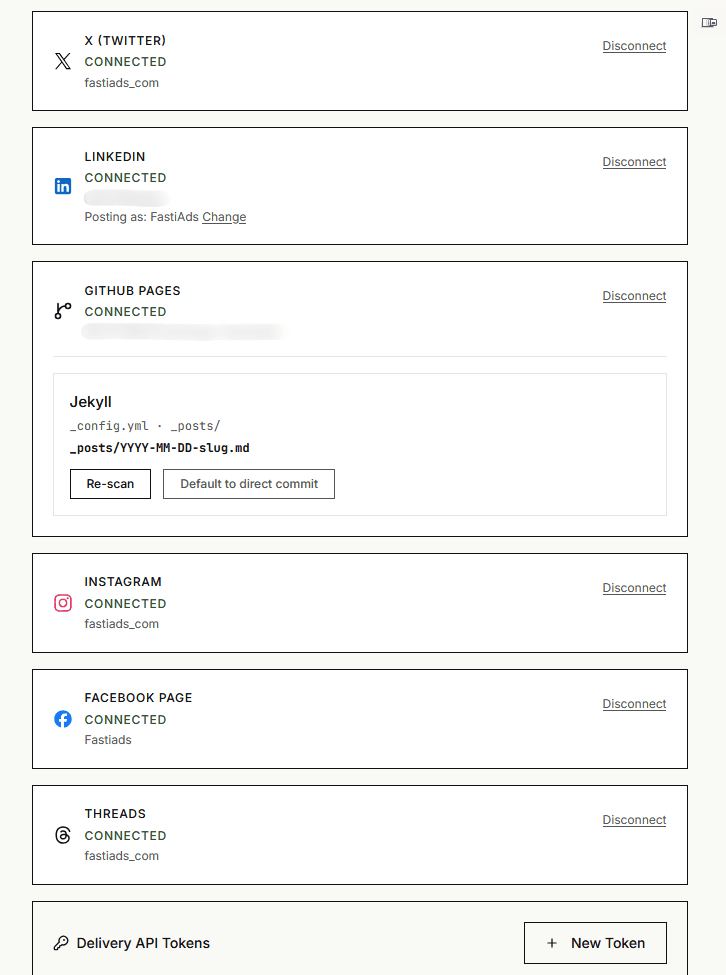Click the reader/sidebar icon at top right

tap(709, 22)
